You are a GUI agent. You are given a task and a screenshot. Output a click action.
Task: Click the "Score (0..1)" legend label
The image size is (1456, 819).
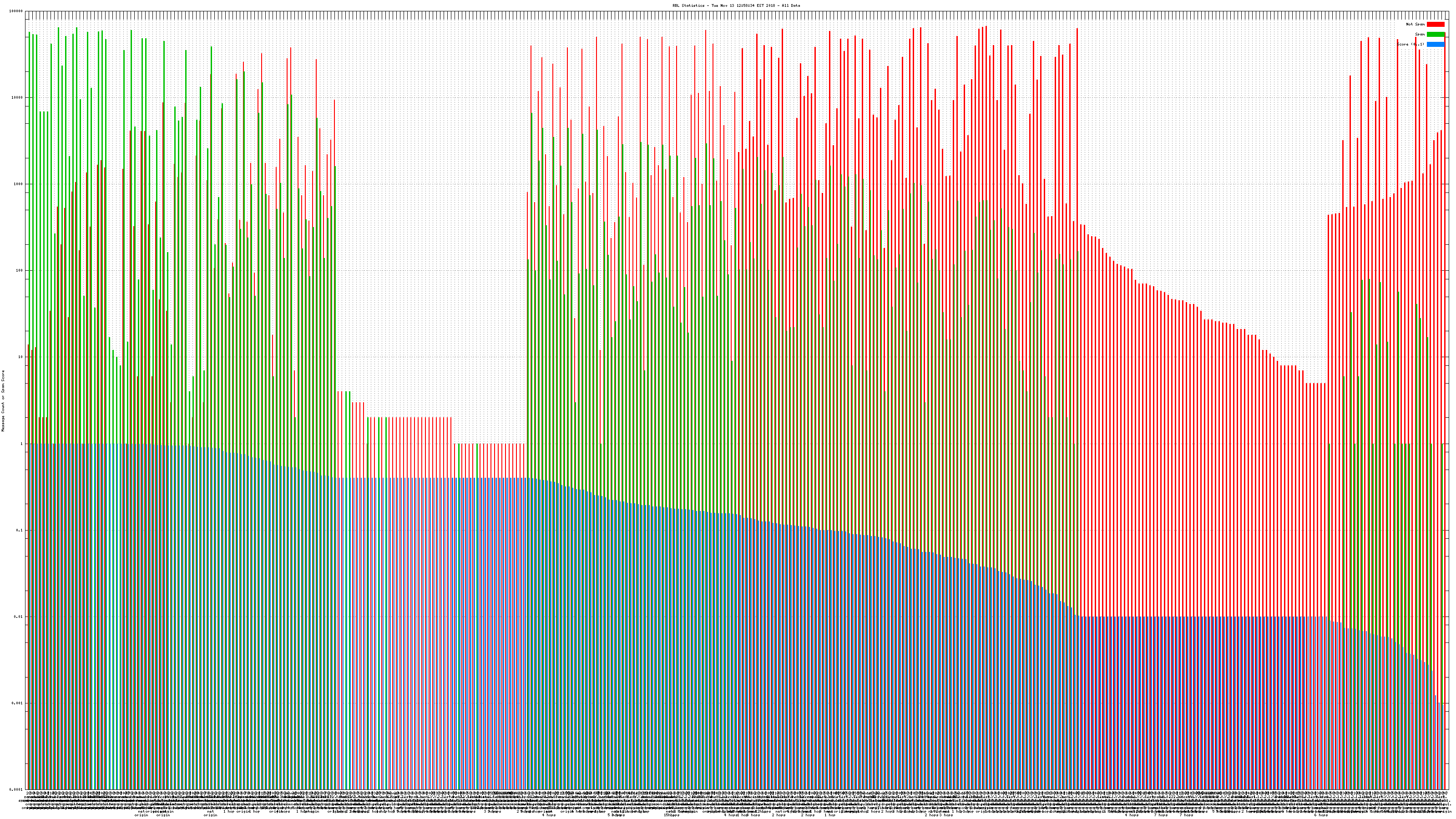click(x=1410, y=44)
